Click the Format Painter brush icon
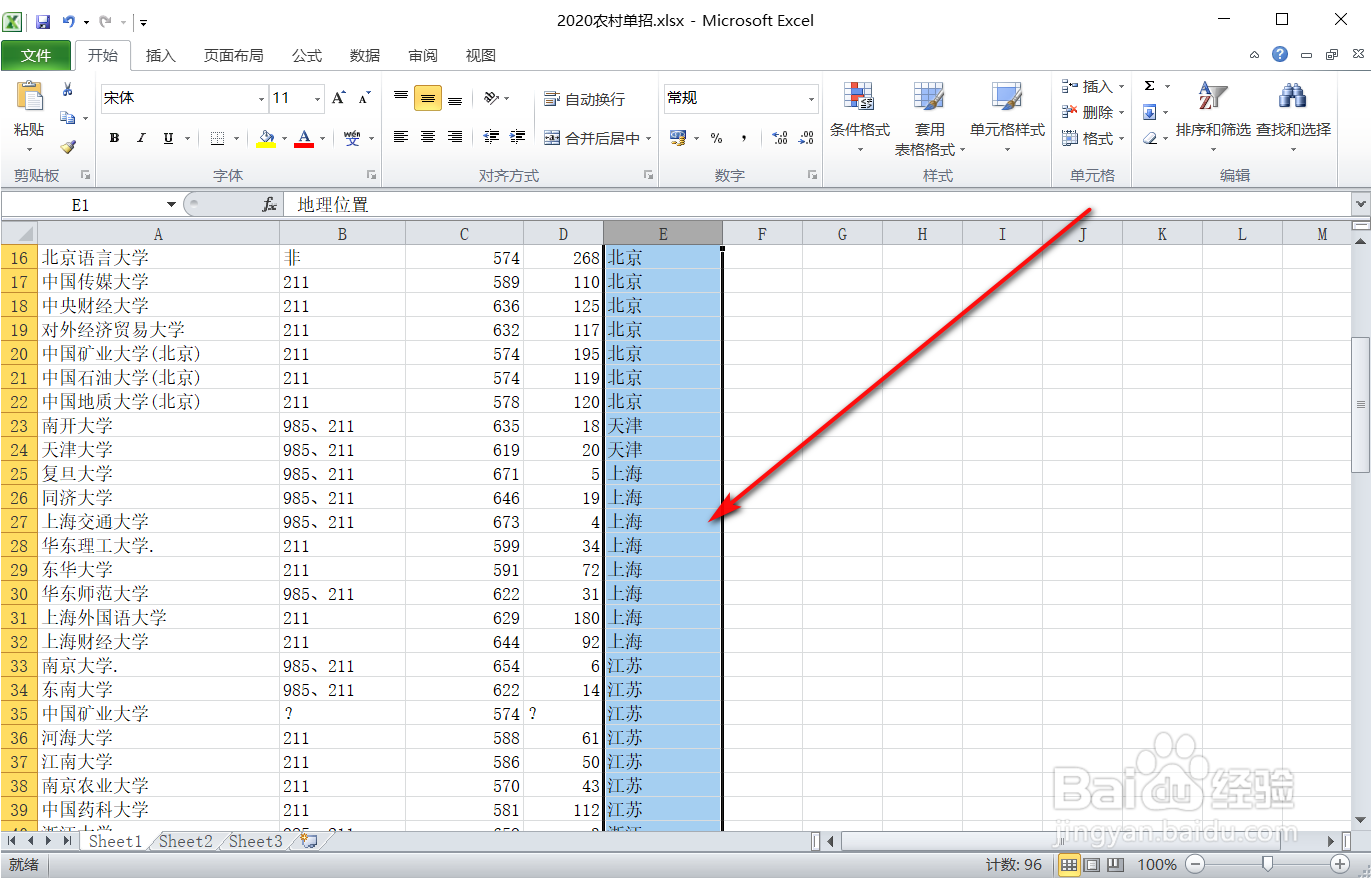The height and width of the screenshot is (879, 1372). [68, 147]
